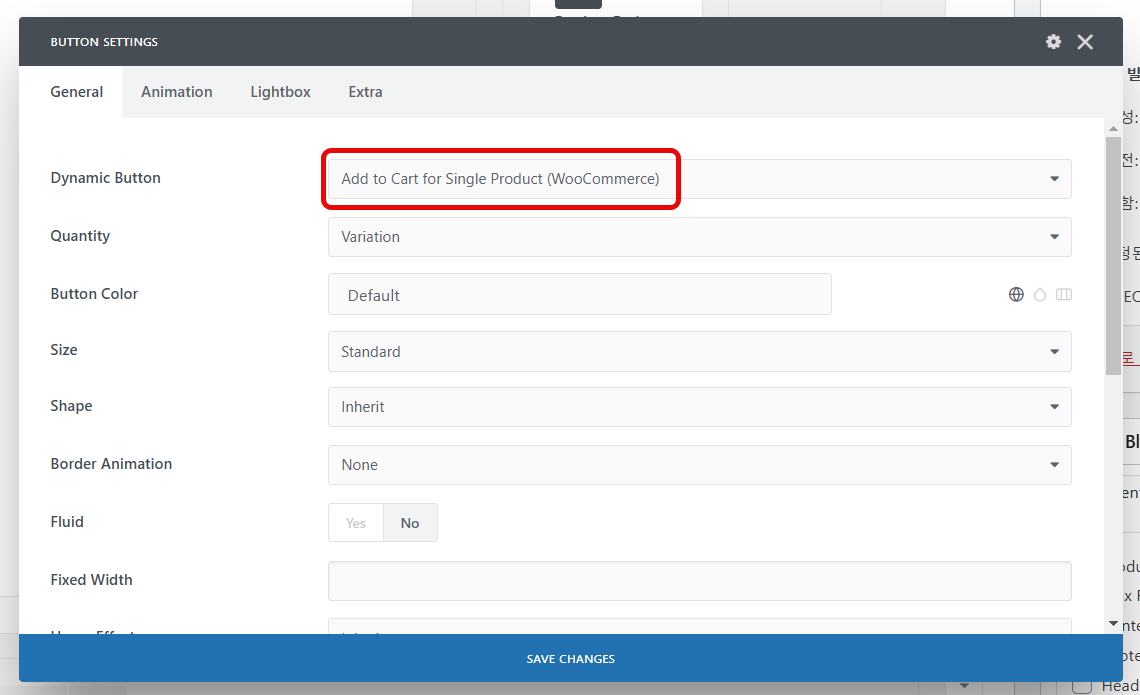Open the gear settings icon in header
Viewport: 1140px width, 695px height.
pos(1053,41)
